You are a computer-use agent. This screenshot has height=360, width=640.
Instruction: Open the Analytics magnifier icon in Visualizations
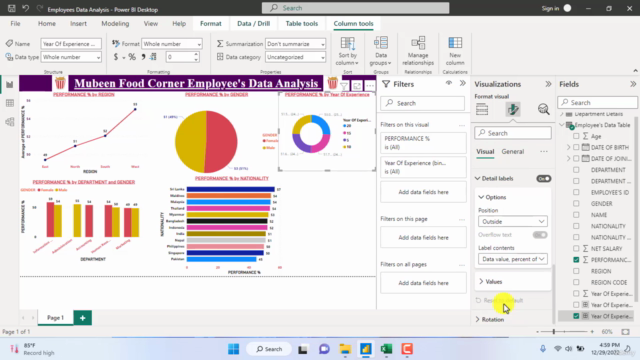point(543,109)
